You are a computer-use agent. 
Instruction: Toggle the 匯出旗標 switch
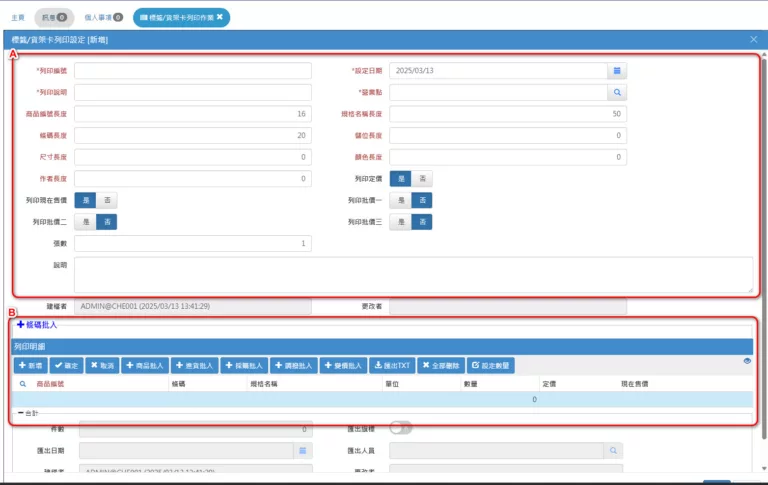(400, 428)
